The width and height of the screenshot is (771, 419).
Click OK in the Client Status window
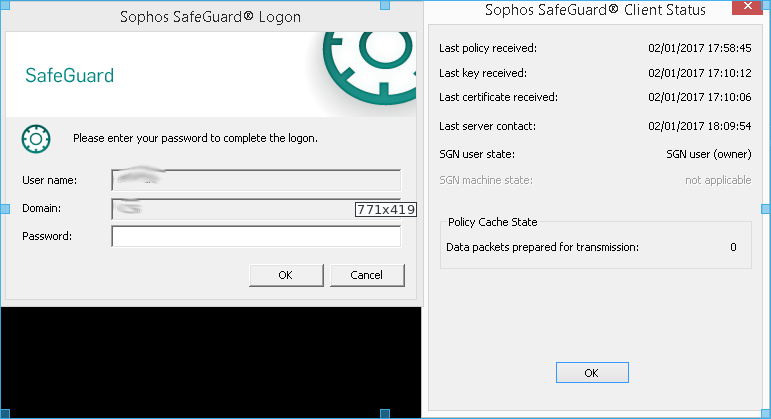click(x=592, y=373)
